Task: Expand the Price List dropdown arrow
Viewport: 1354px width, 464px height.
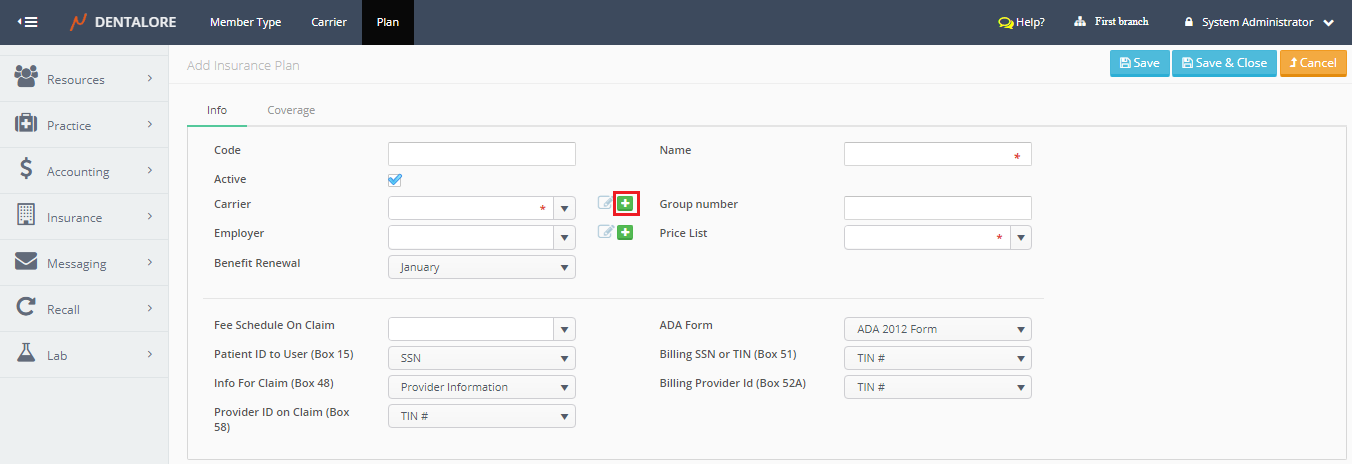Action: pyautogui.click(x=1020, y=238)
